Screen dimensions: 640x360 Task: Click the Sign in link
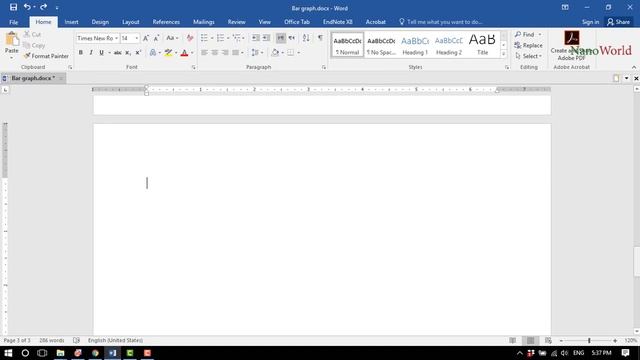click(590, 22)
